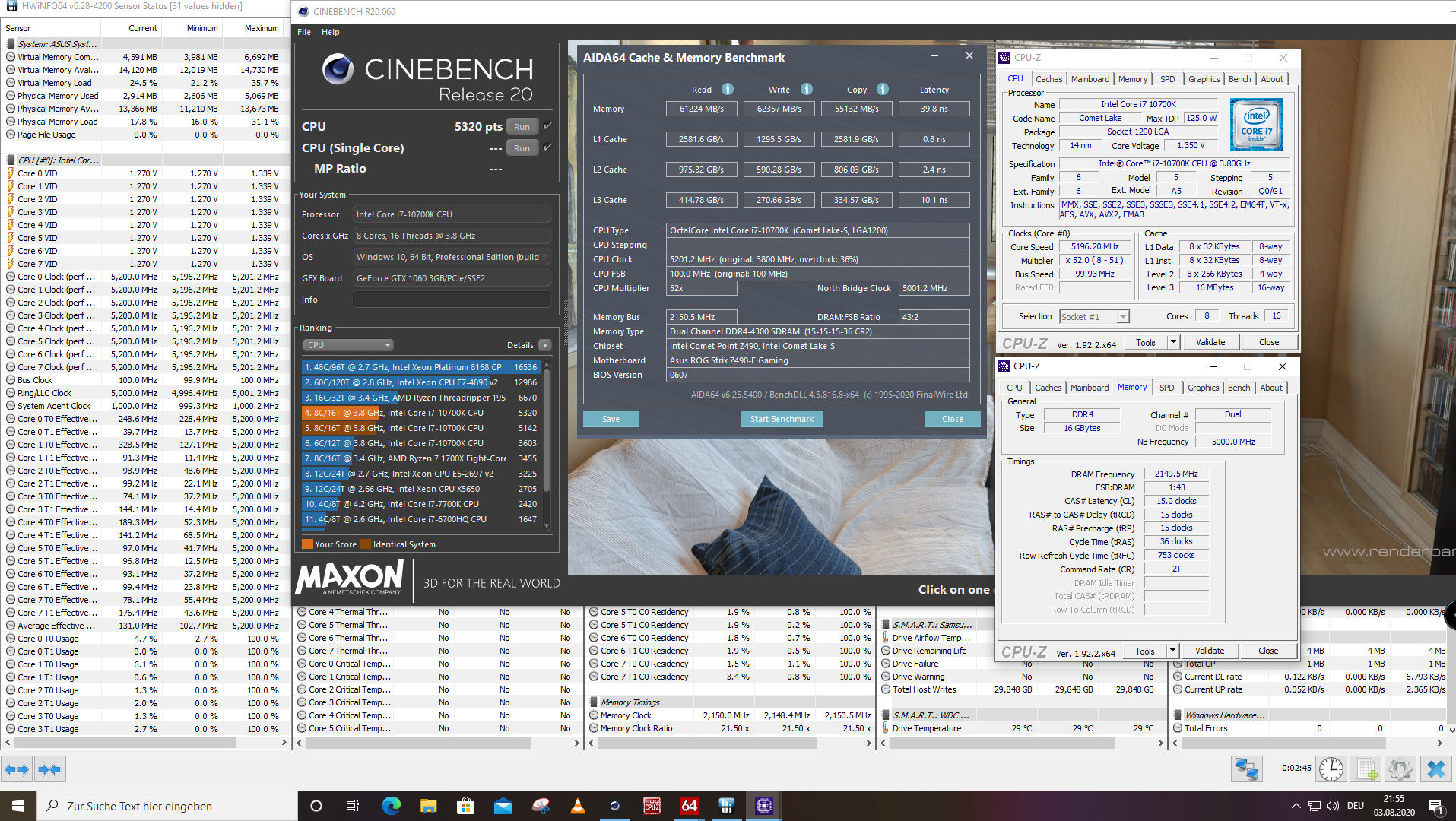Select ranking row AMD Ryzen 7 1700X
The width and height of the screenshot is (1456, 821).
(x=420, y=458)
